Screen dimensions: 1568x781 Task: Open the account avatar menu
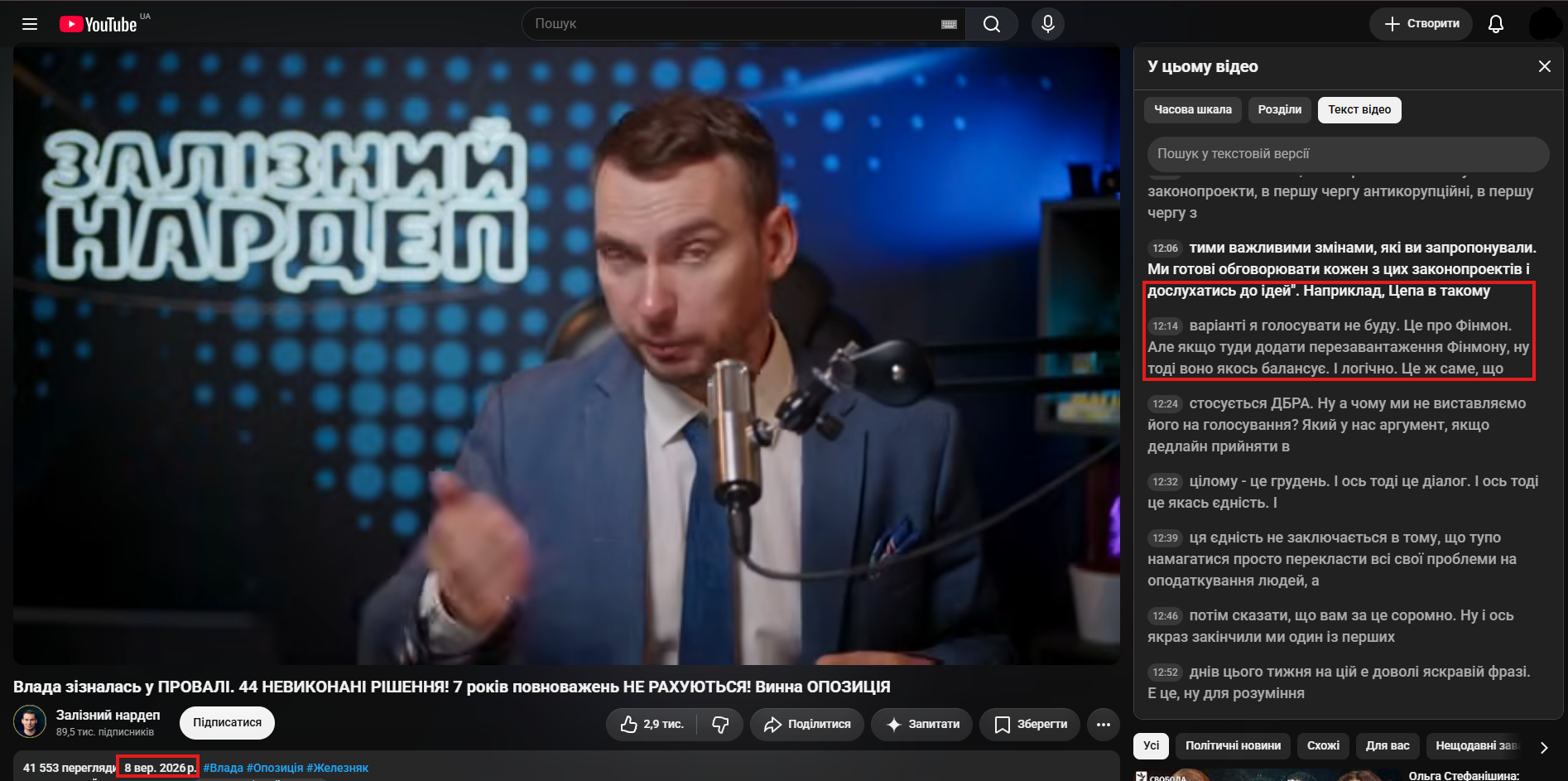(x=1545, y=24)
